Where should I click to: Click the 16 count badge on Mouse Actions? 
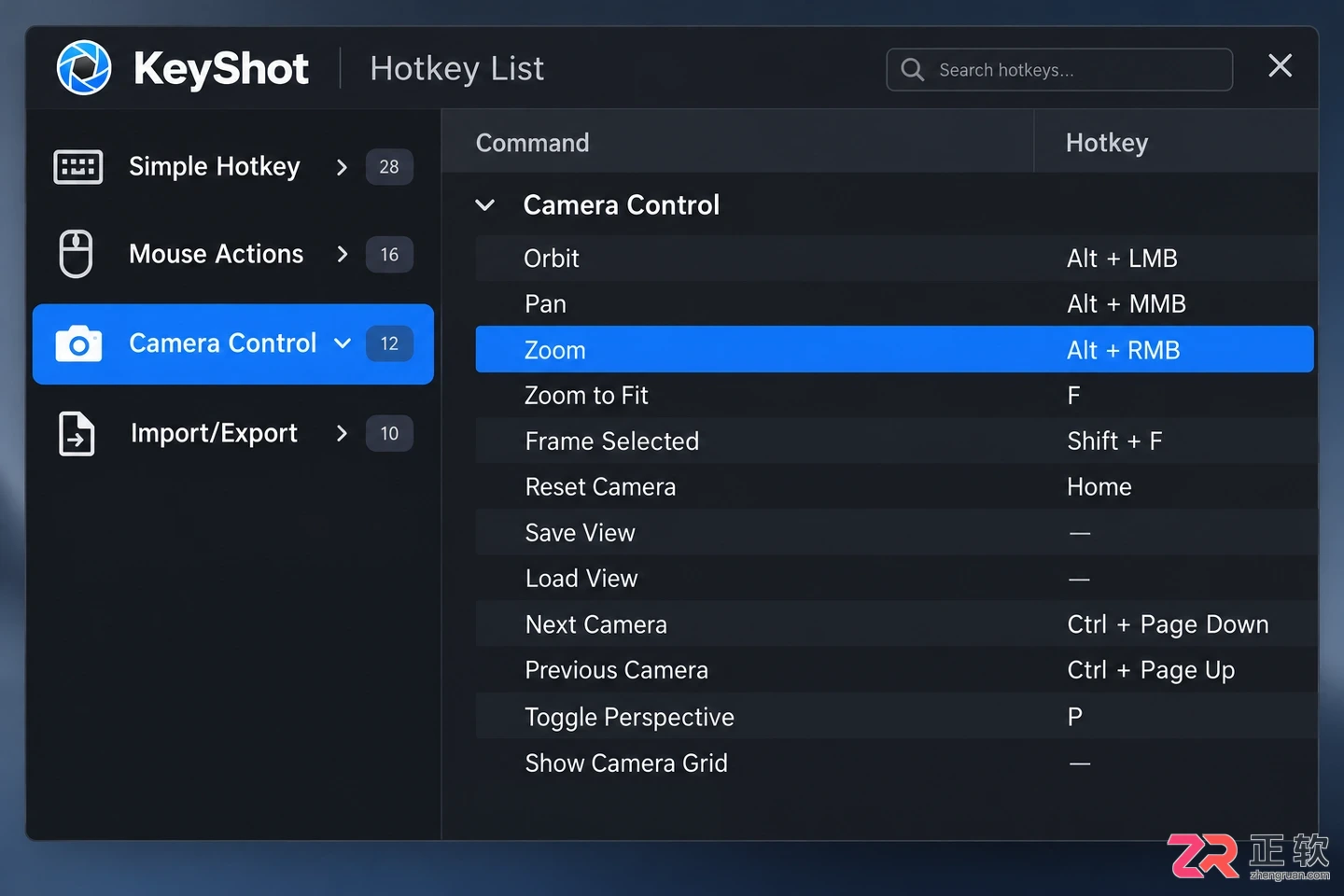click(389, 255)
